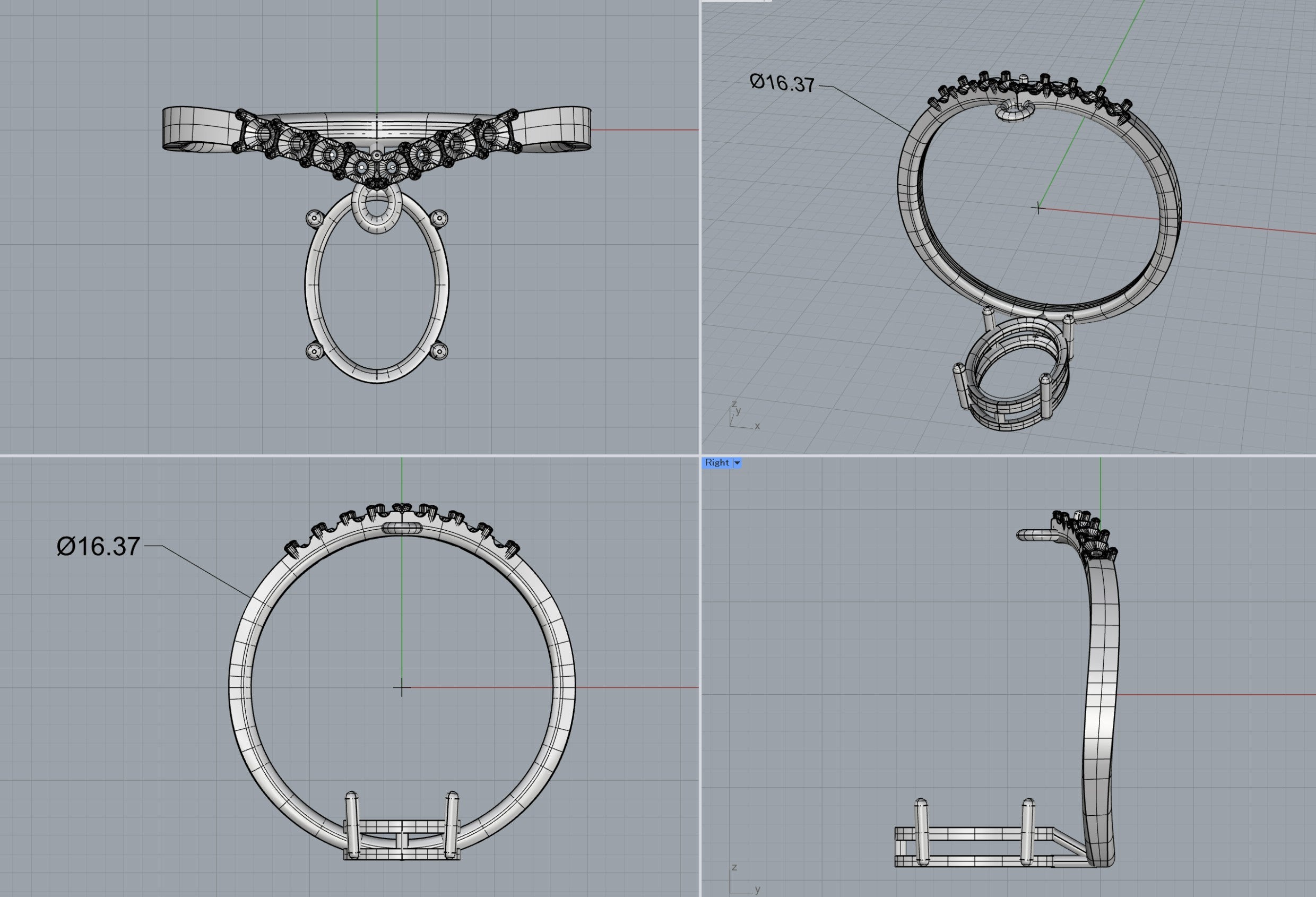Click the z-y axis icon in Right viewport
This screenshot has width=1316, height=897.
pos(743,879)
